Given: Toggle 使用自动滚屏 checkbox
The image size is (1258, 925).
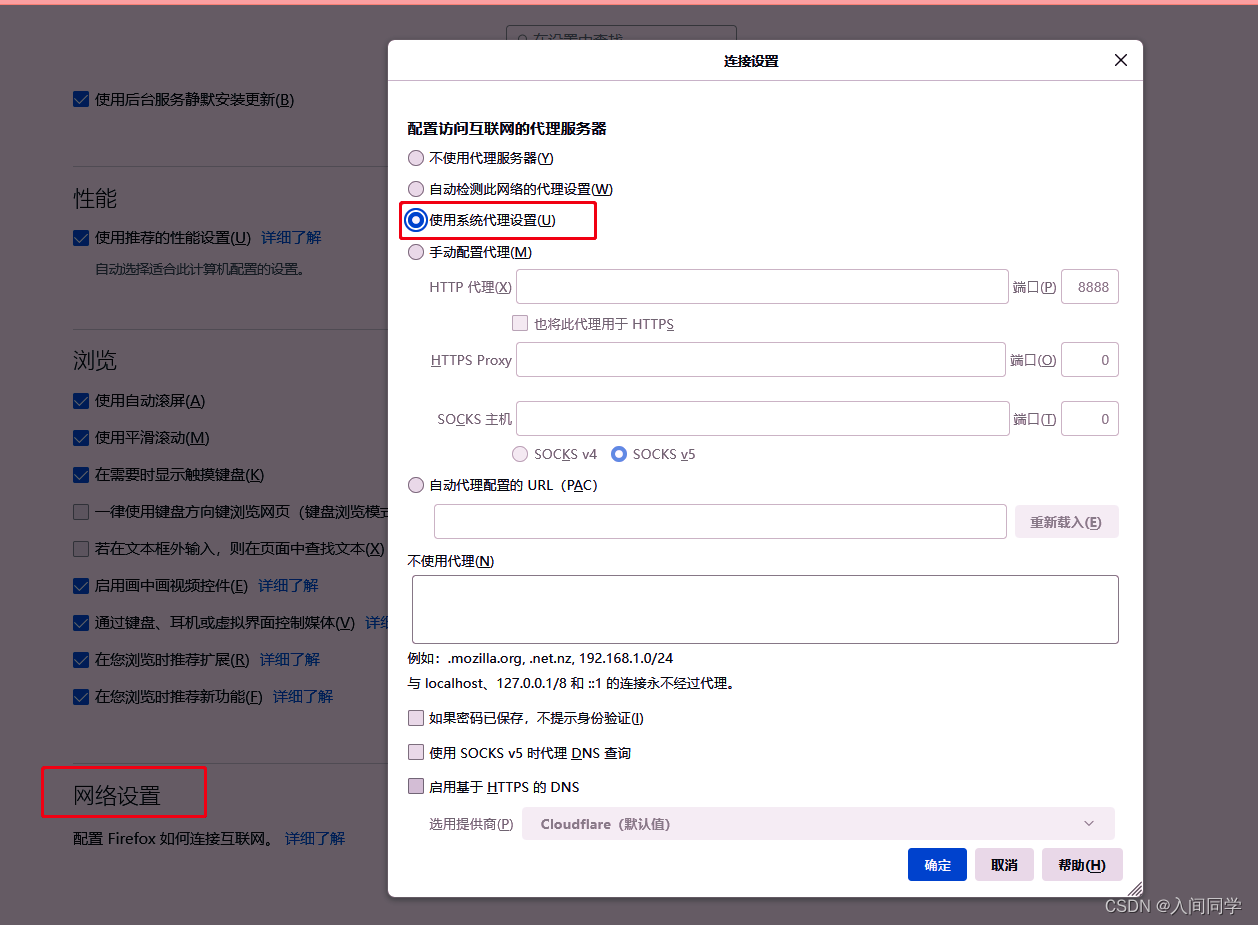Looking at the screenshot, I should (81, 401).
